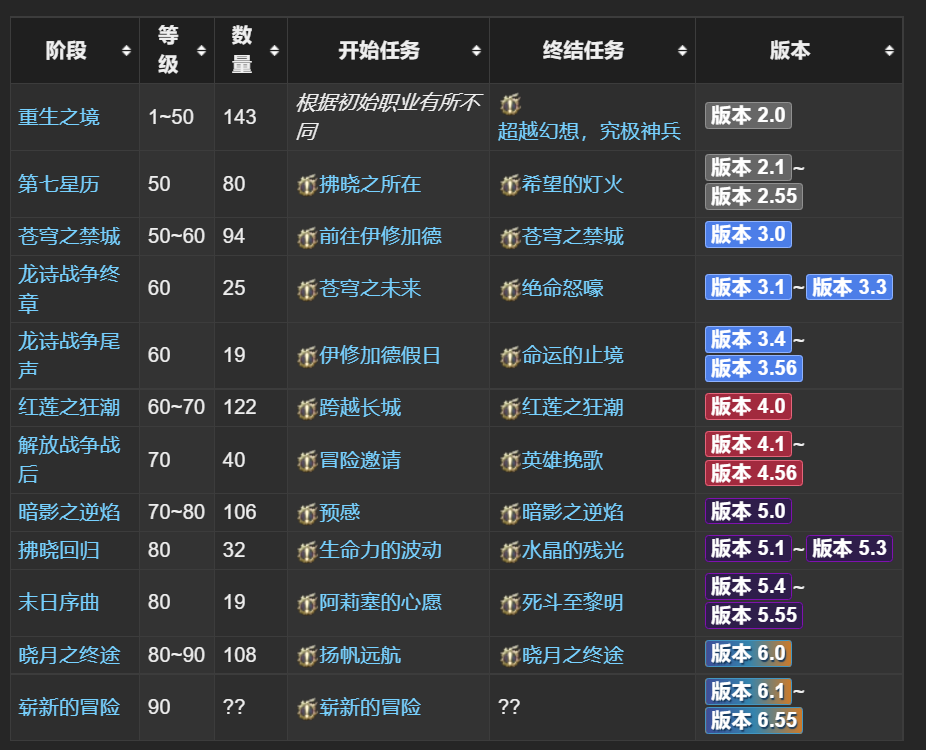This screenshot has height=750, width=926.
Task: Click quest icon beside 预感
Action: [x=307, y=513]
